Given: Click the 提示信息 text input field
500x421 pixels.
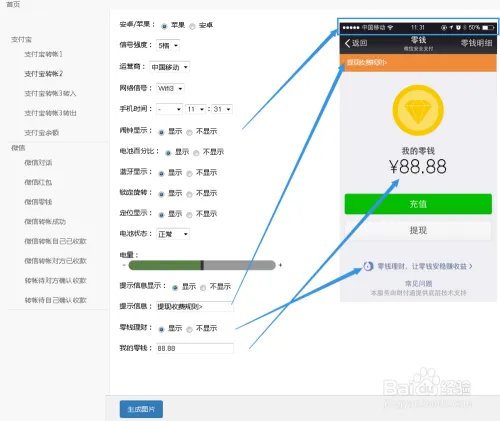Looking at the screenshot, I should 195,306.
